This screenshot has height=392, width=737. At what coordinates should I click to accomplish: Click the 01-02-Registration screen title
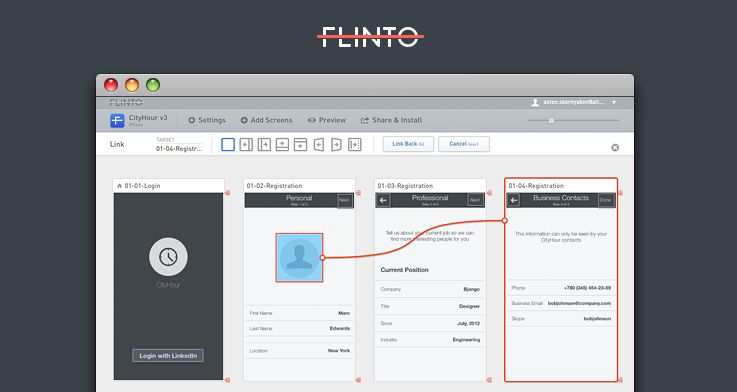274,186
